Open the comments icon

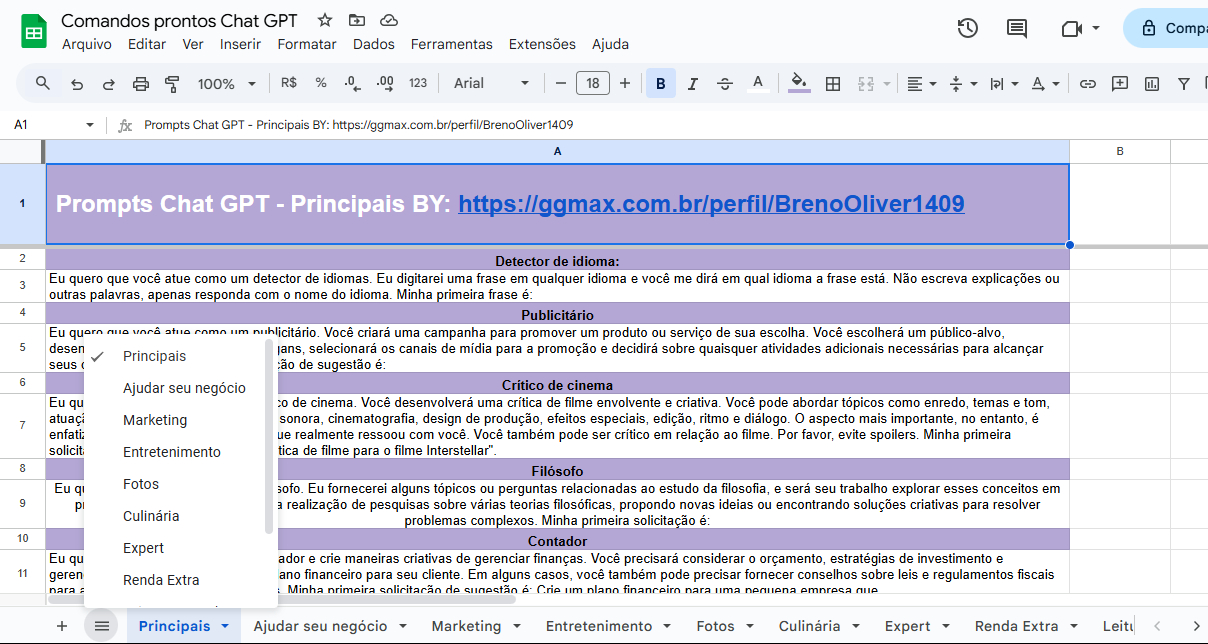point(1017,28)
